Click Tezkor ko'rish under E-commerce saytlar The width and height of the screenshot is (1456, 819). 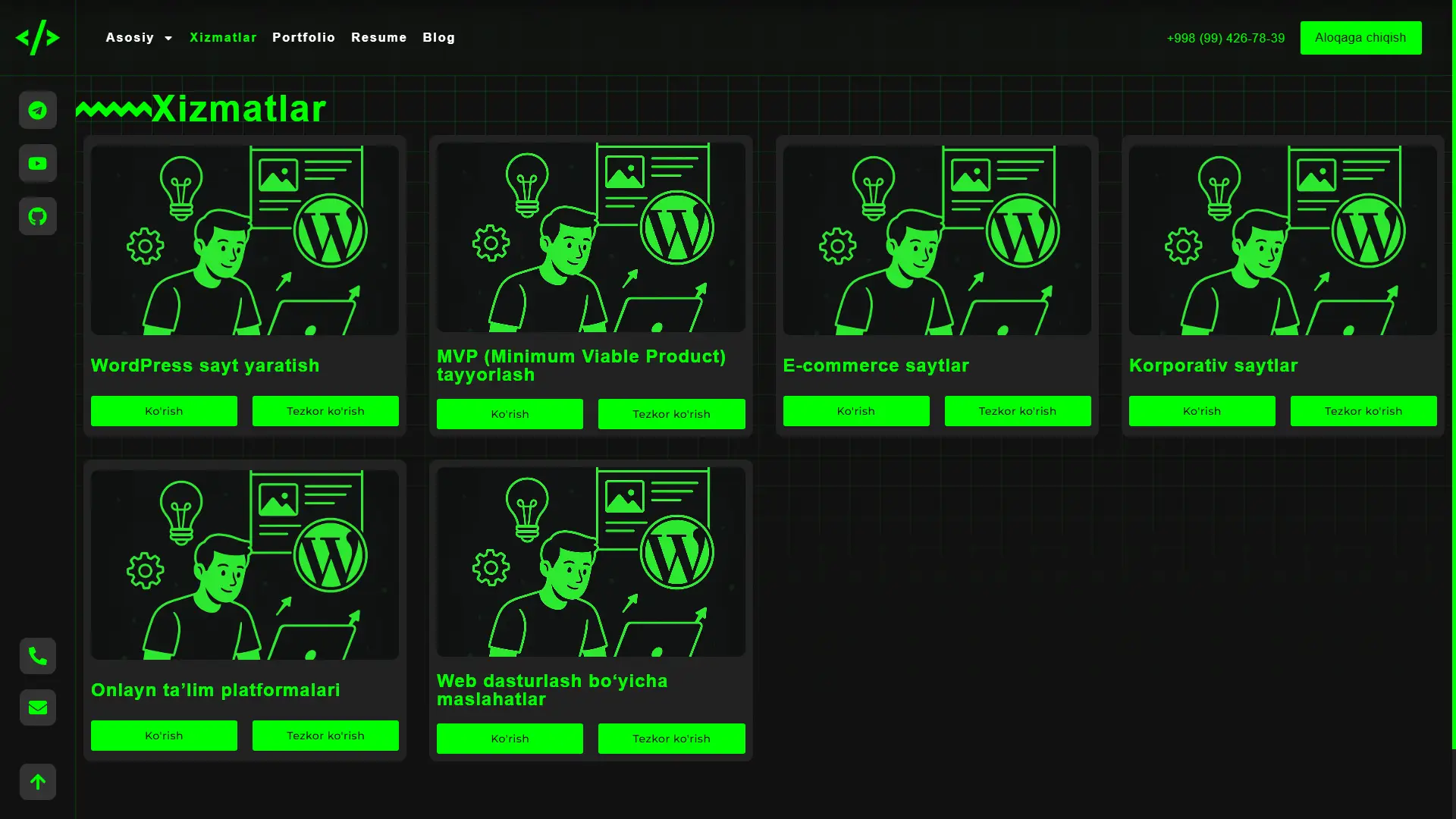coord(1018,410)
